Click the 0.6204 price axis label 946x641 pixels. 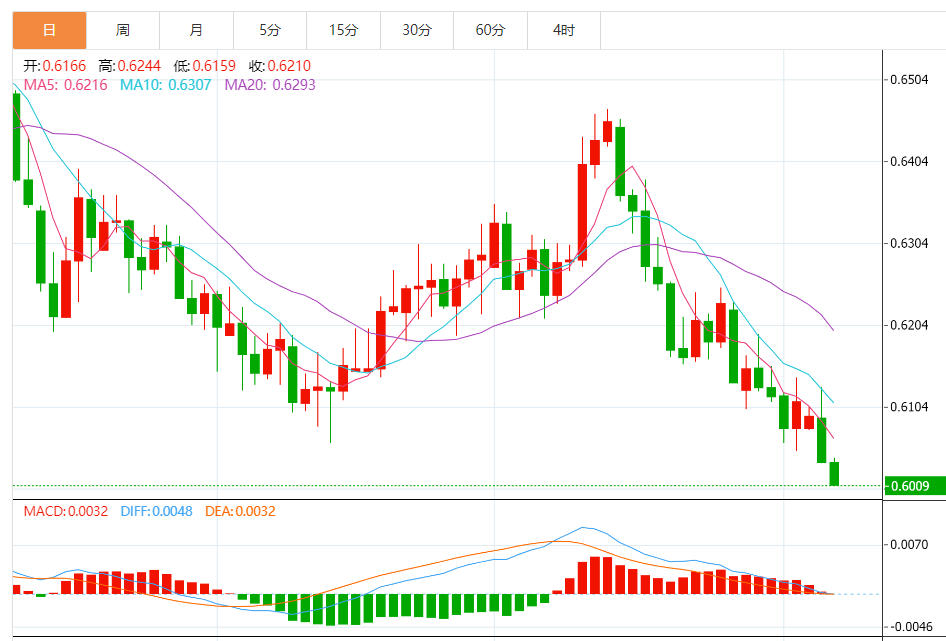coord(909,325)
